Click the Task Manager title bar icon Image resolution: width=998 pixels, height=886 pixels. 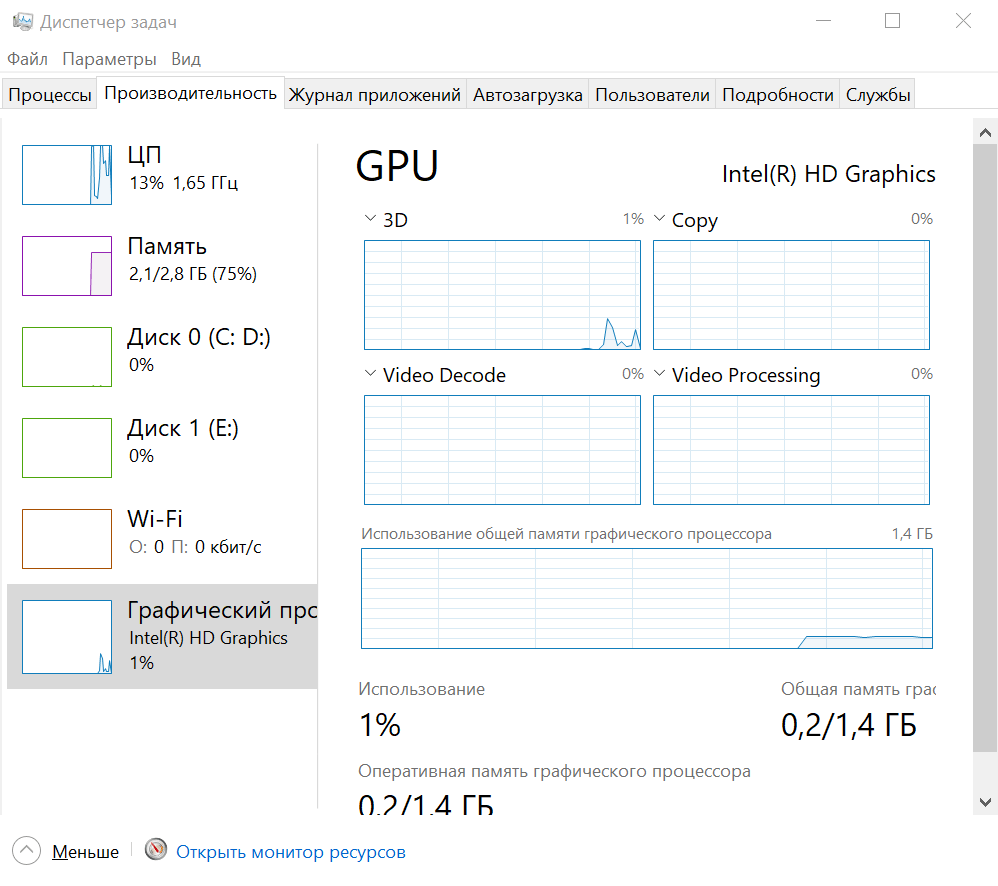click(x=23, y=22)
